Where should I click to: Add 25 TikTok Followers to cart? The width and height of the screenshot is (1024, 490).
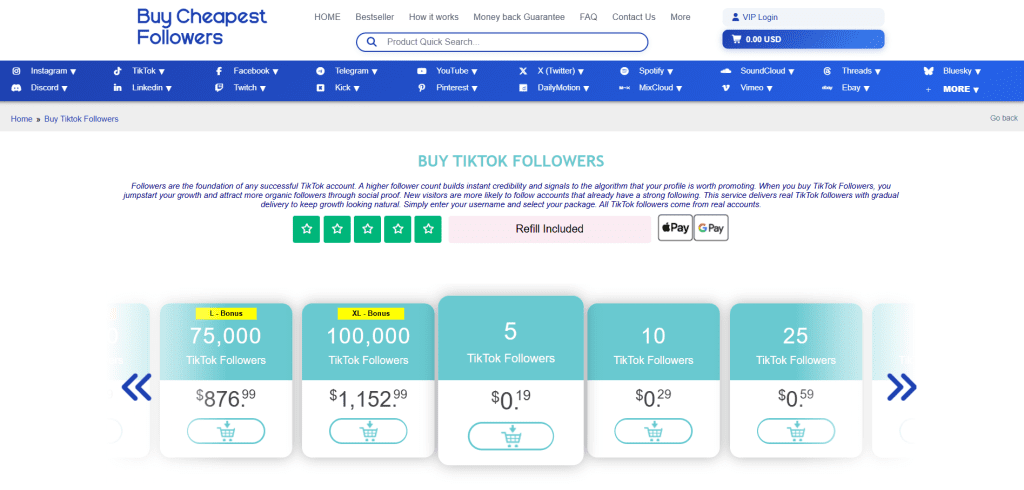[x=795, y=431]
